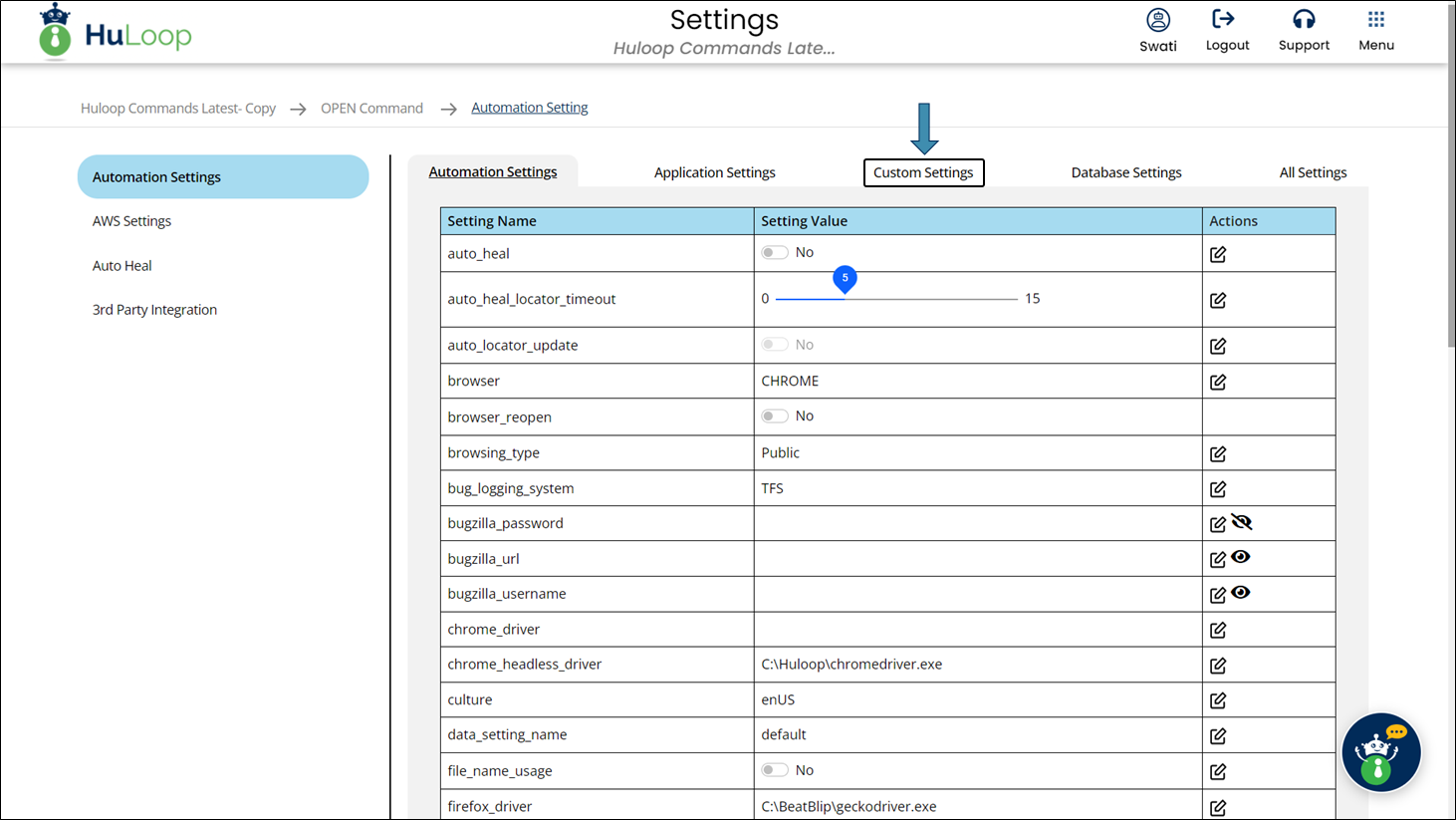Toggle visibility of the bugzilla_url value

click(x=1240, y=557)
